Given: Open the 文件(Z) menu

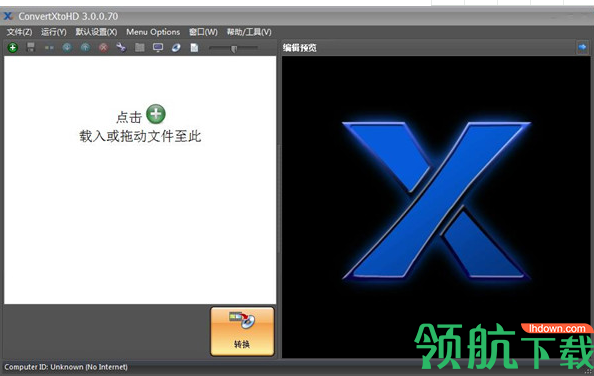Looking at the screenshot, I should pyautogui.click(x=19, y=32).
